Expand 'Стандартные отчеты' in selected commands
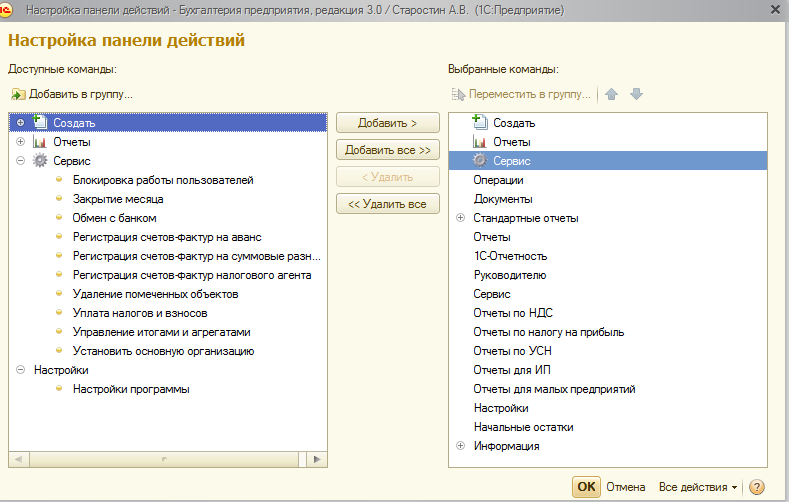The height and width of the screenshot is (502, 789). [460, 218]
